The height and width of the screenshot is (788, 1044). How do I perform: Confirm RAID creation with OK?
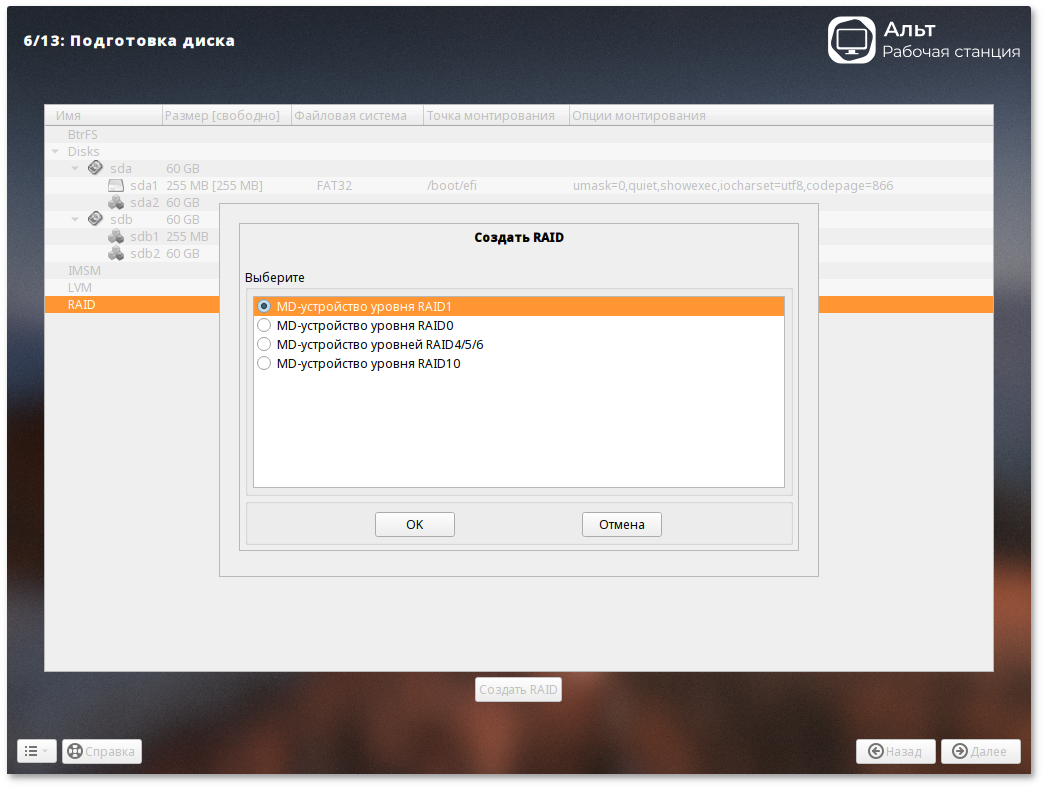(x=415, y=524)
